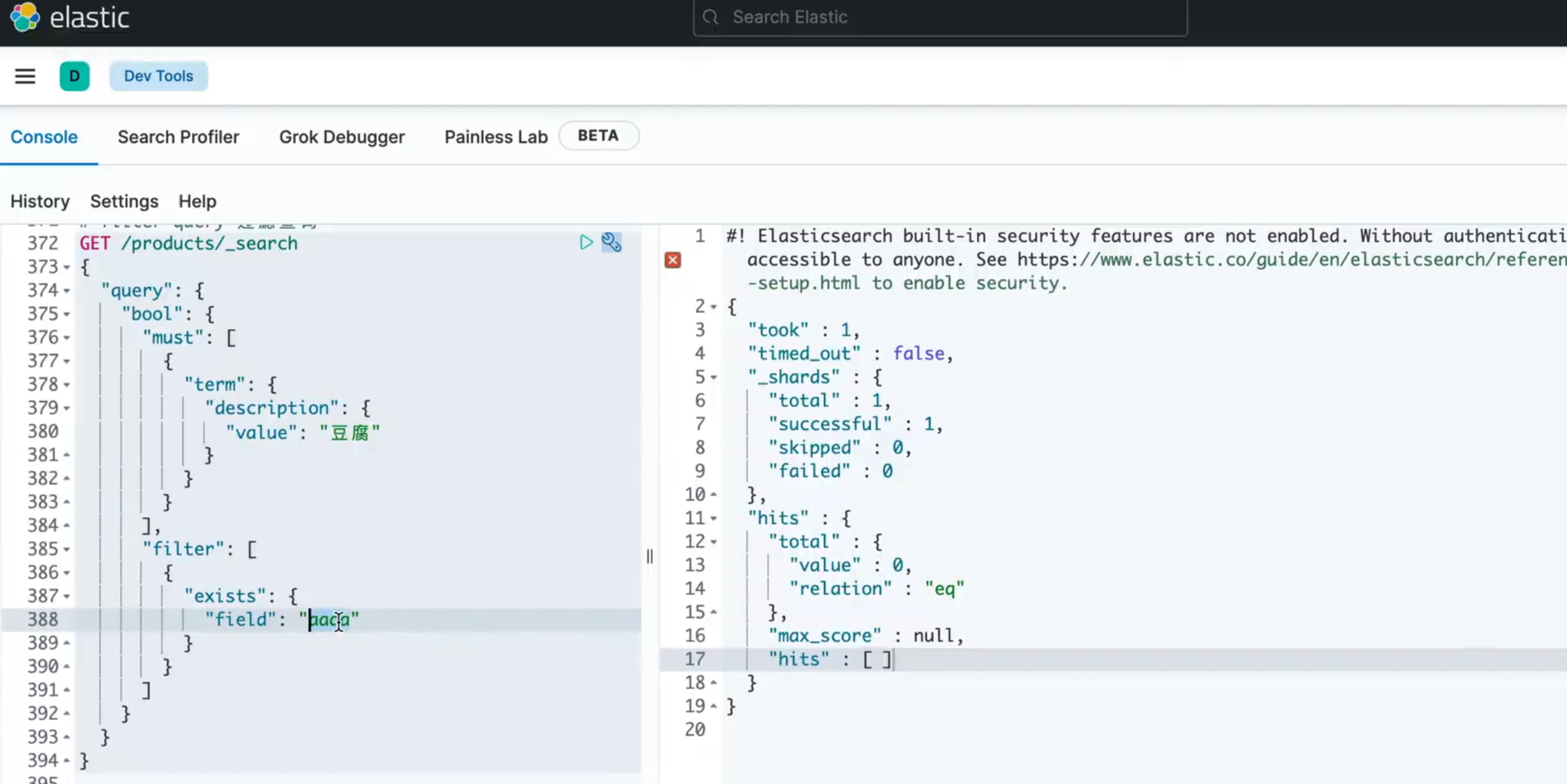Click the "timed_out" : false response line
The width and height of the screenshot is (1567, 784).
pos(850,354)
